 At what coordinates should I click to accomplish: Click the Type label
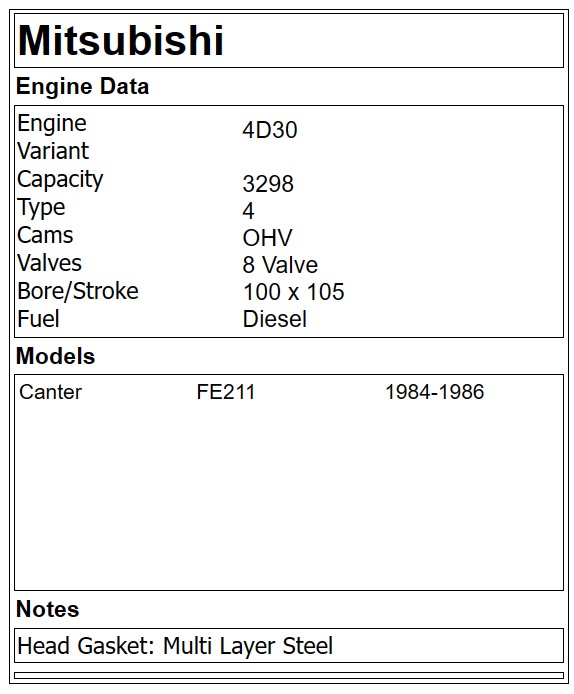click(x=41, y=208)
